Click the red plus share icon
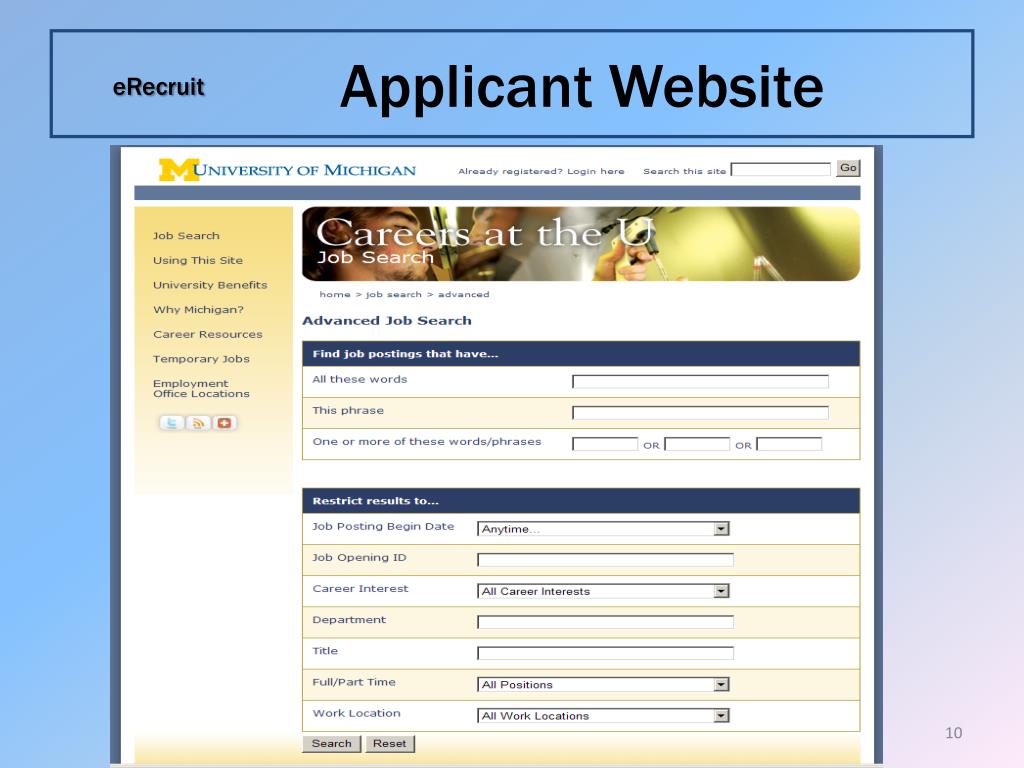Image resolution: width=1024 pixels, height=768 pixels. click(225, 423)
